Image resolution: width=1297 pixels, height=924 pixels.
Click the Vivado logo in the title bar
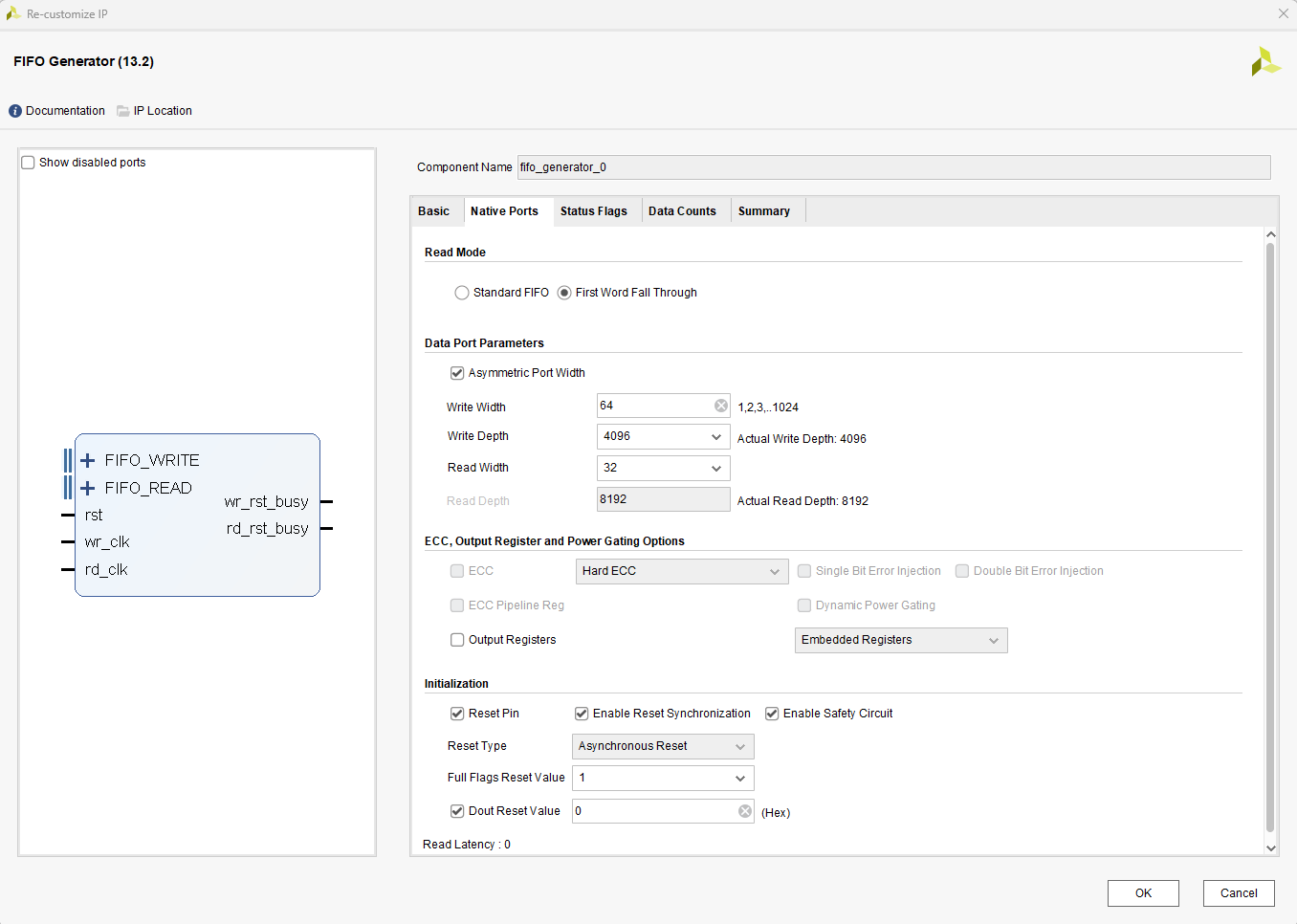tap(13, 13)
